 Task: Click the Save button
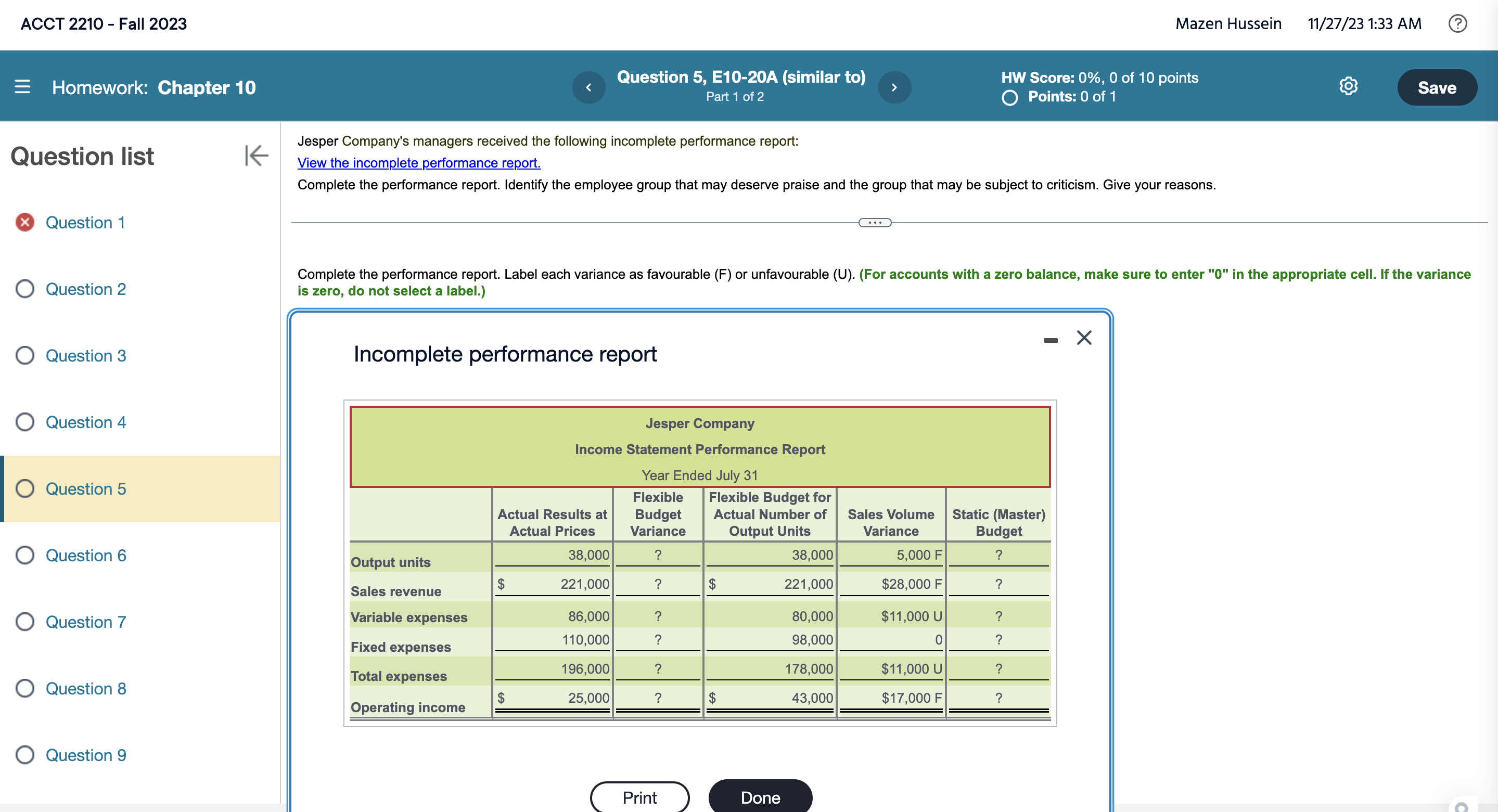[1437, 88]
